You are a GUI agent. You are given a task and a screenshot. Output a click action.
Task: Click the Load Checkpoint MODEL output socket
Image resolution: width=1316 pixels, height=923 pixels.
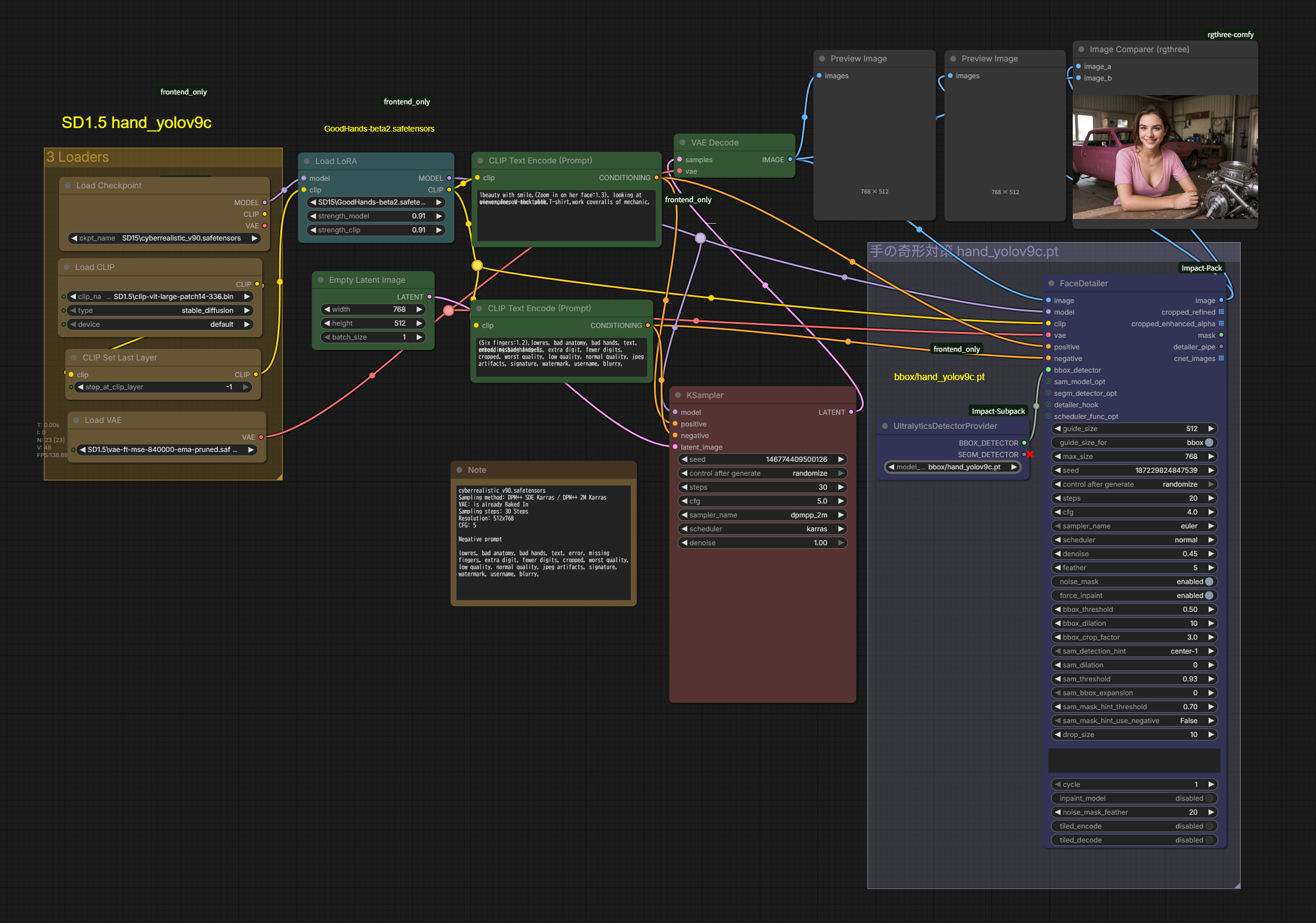[265, 202]
